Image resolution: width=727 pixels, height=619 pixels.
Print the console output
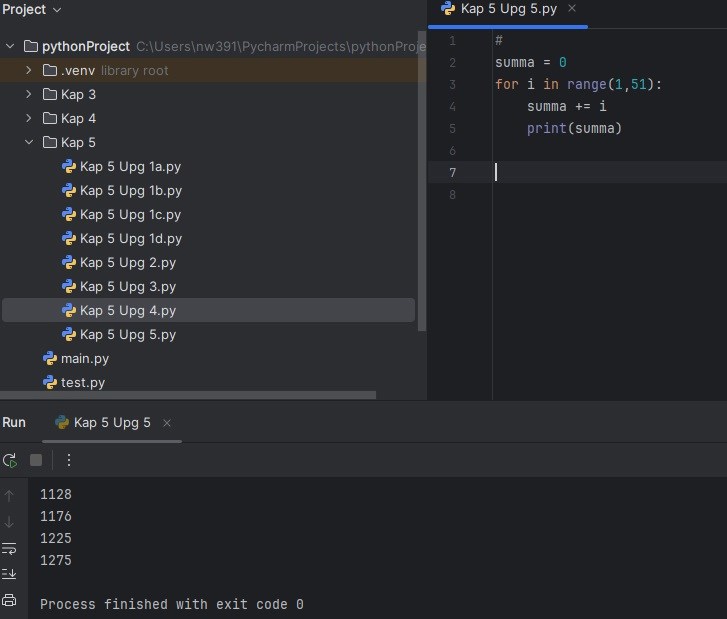pos(10,600)
